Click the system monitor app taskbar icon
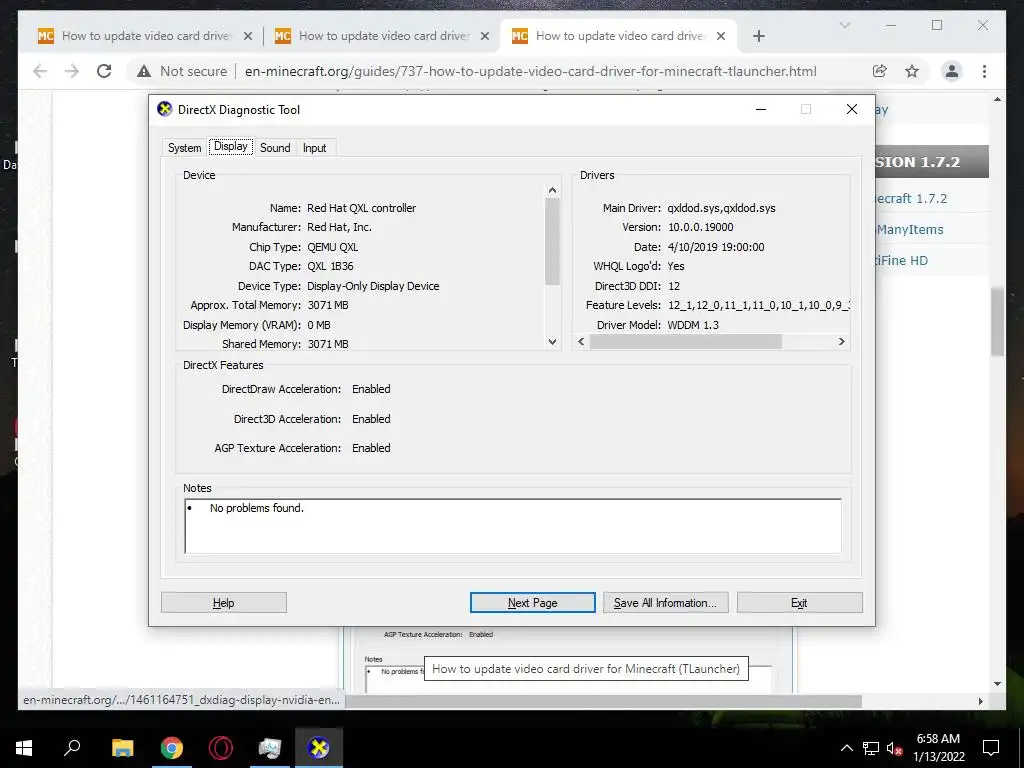Viewport: 1024px width, 768px height. click(270, 748)
